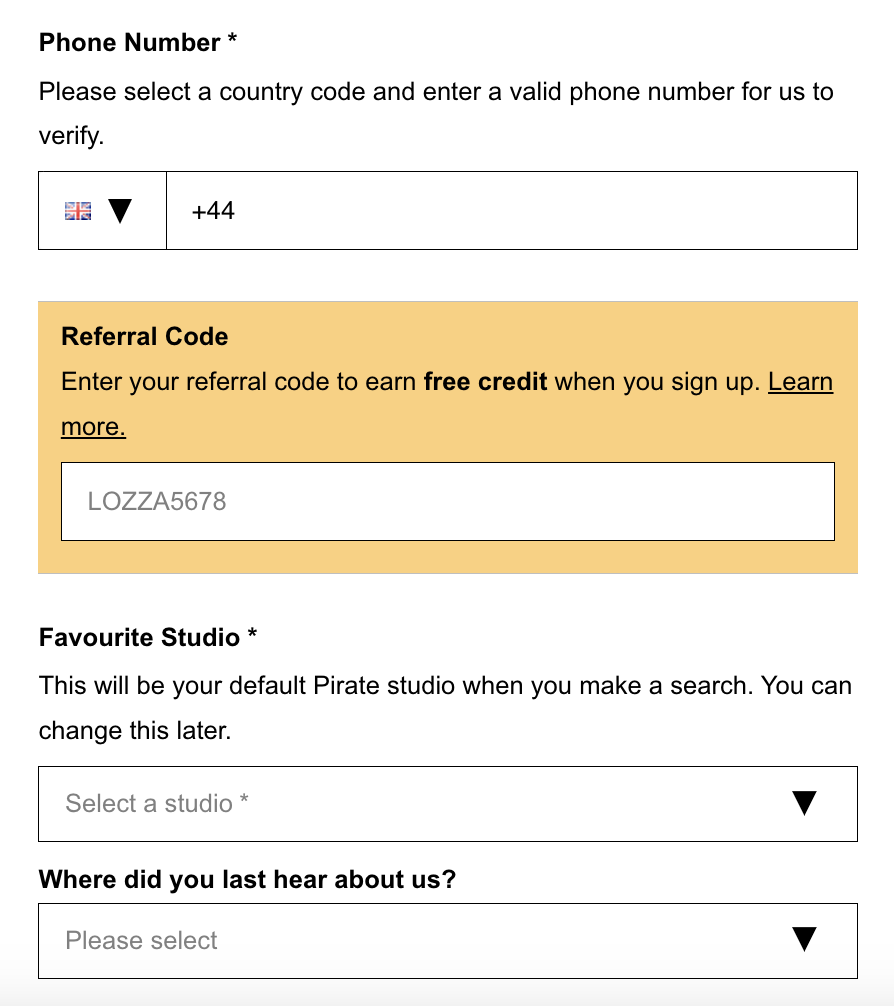The width and height of the screenshot is (894, 1006).
Task: Click the phone verification instruction text
Action: (436, 114)
